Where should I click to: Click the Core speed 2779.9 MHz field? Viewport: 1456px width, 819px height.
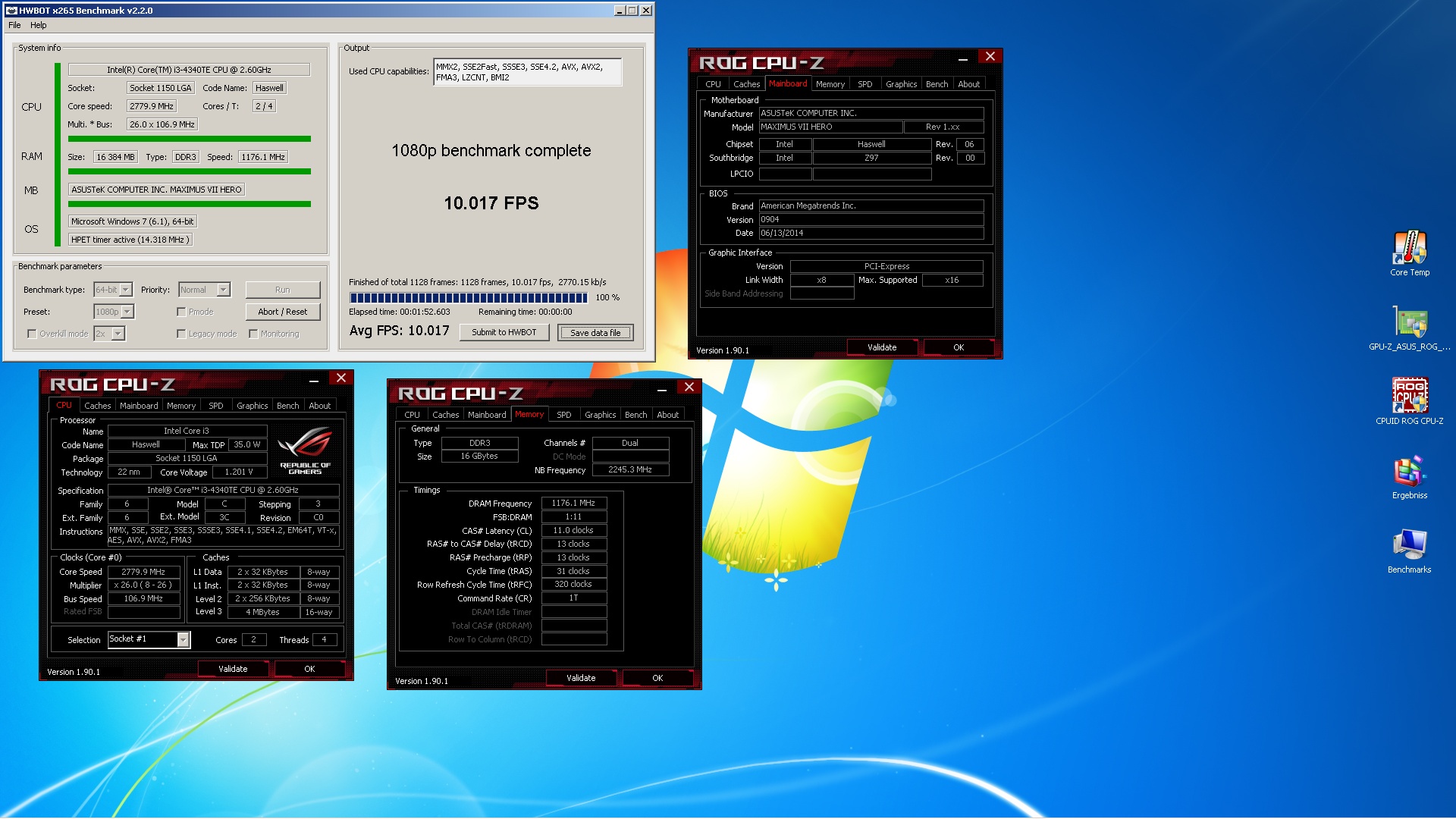pyautogui.click(x=152, y=106)
